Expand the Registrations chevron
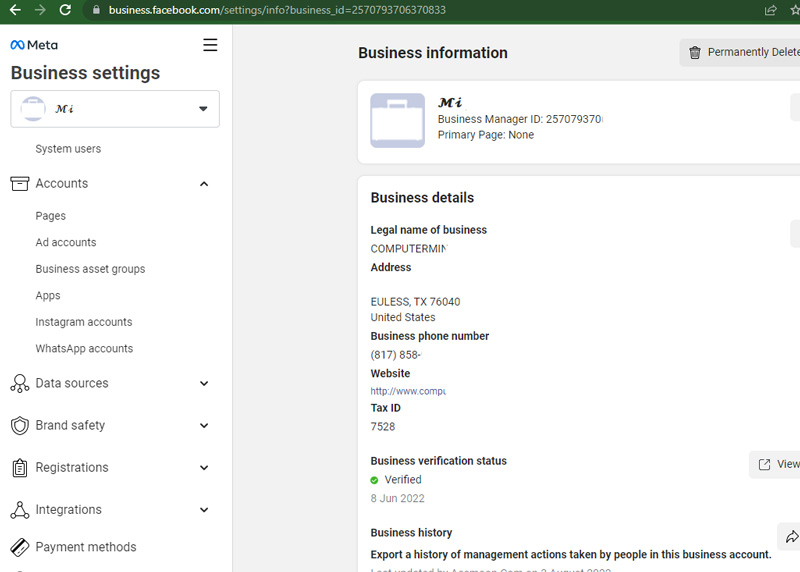This screenshot has width=800, height=572. tap(204, 468)
